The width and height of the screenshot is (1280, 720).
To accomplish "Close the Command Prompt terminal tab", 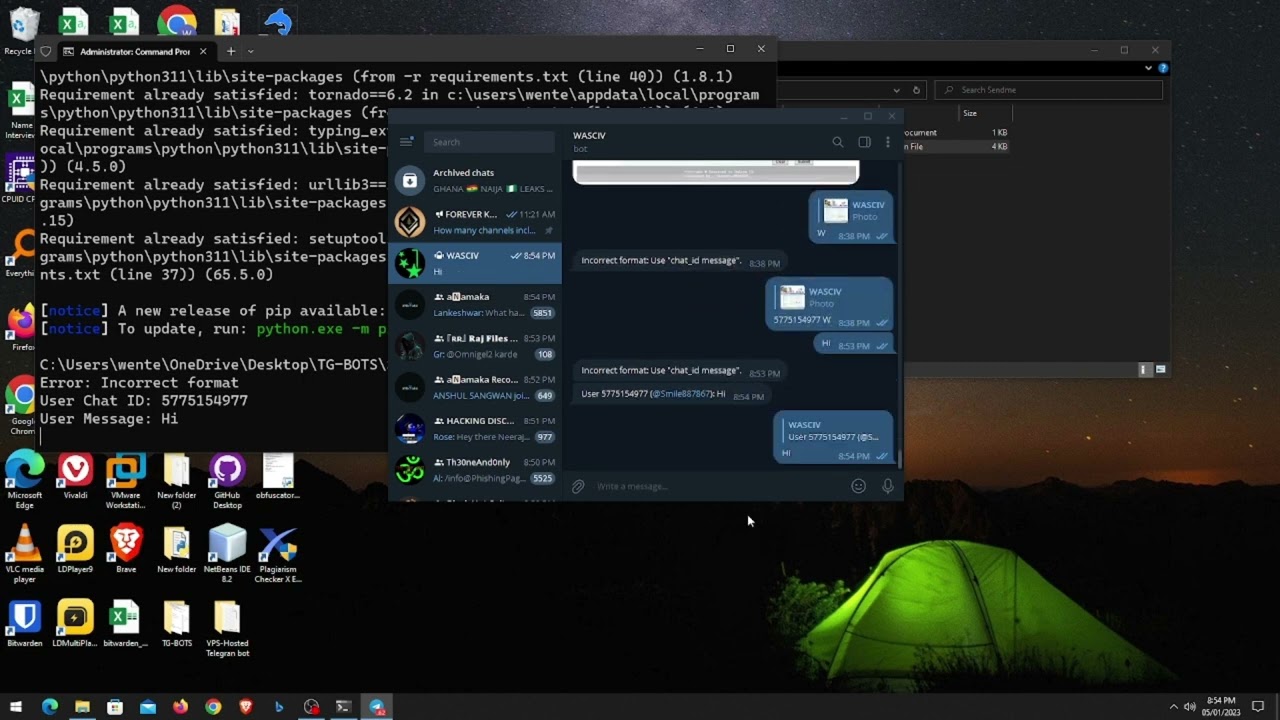I will click(x=203, y=51).
